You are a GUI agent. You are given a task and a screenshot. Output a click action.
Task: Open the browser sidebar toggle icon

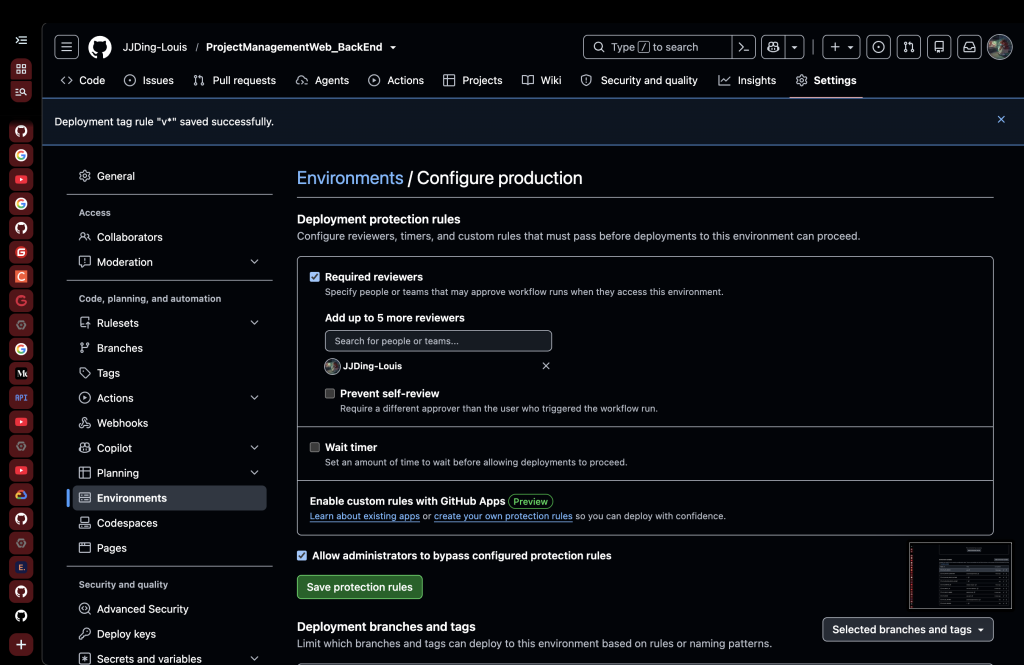21,41
